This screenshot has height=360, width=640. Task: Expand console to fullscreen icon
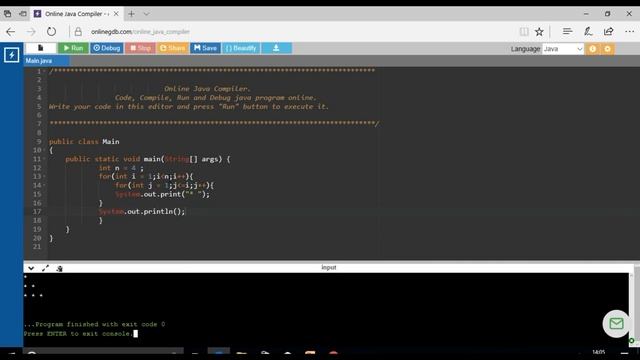click(45, 268)
